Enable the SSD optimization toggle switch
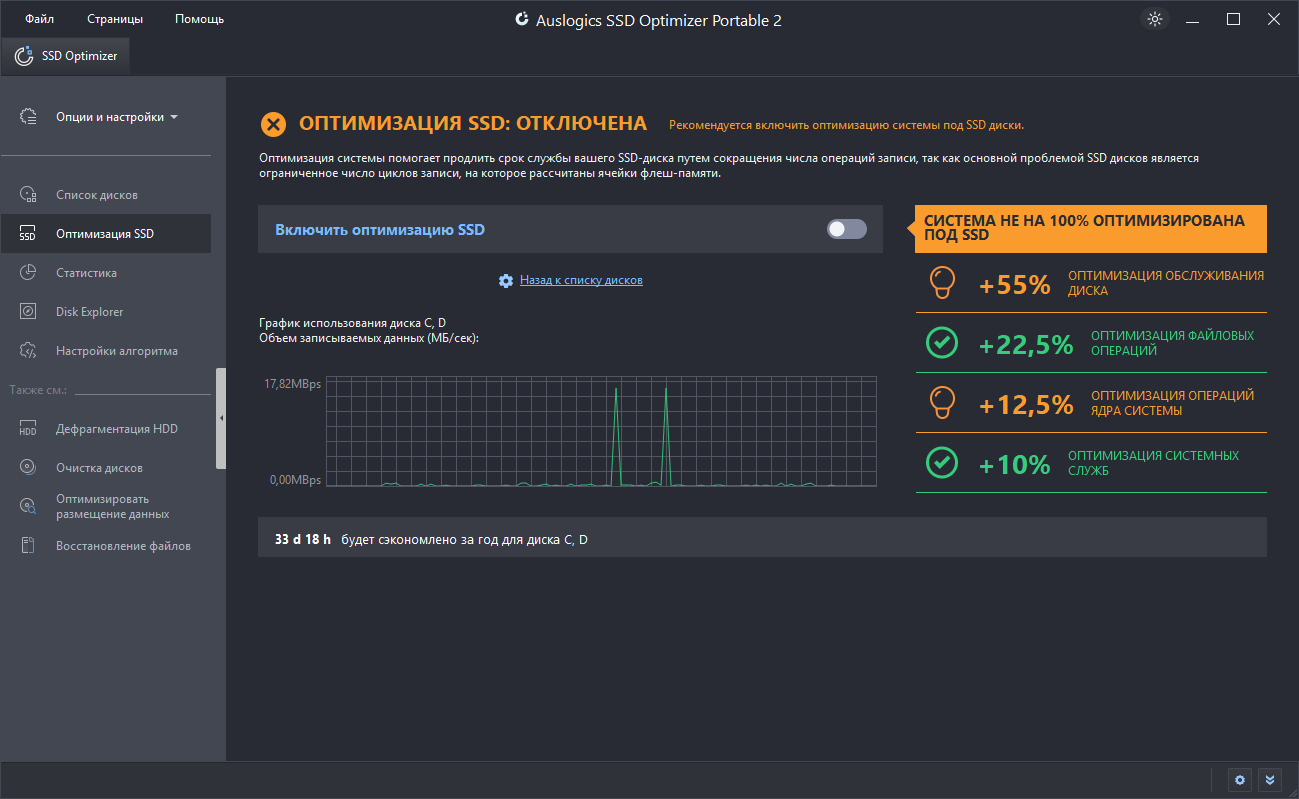The height and width of the screenshot is (799, 1299). point(846,230)
